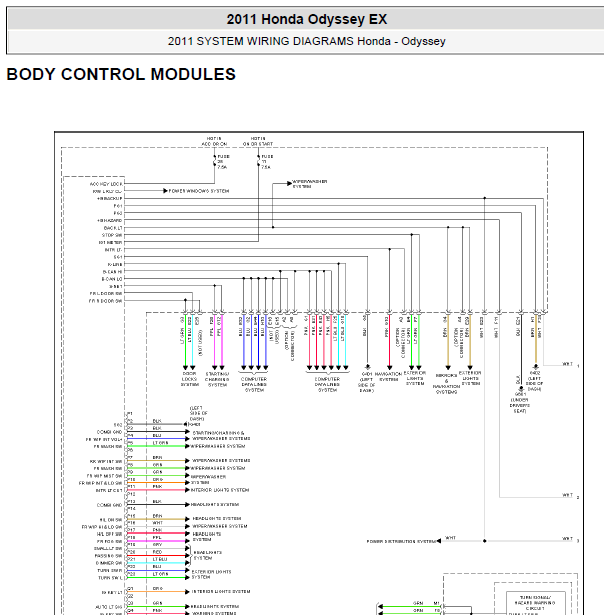Click the 'WIPER/WASHER SYSTEM' label near top fuse 11
The height and width of the screenshot is (615, 604).
309,184
